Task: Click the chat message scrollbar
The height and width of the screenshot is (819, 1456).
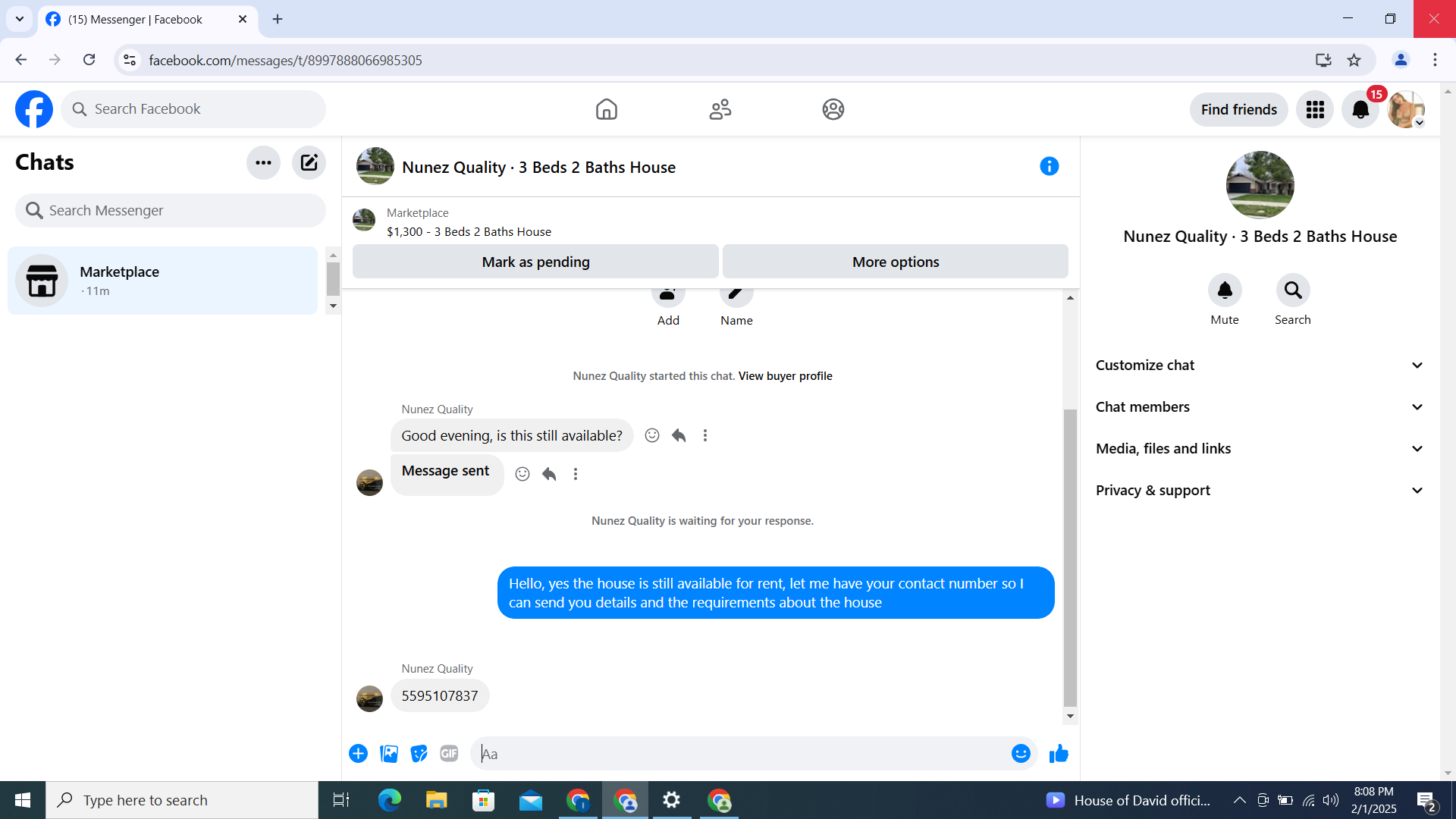Action: click(1070, 557)
